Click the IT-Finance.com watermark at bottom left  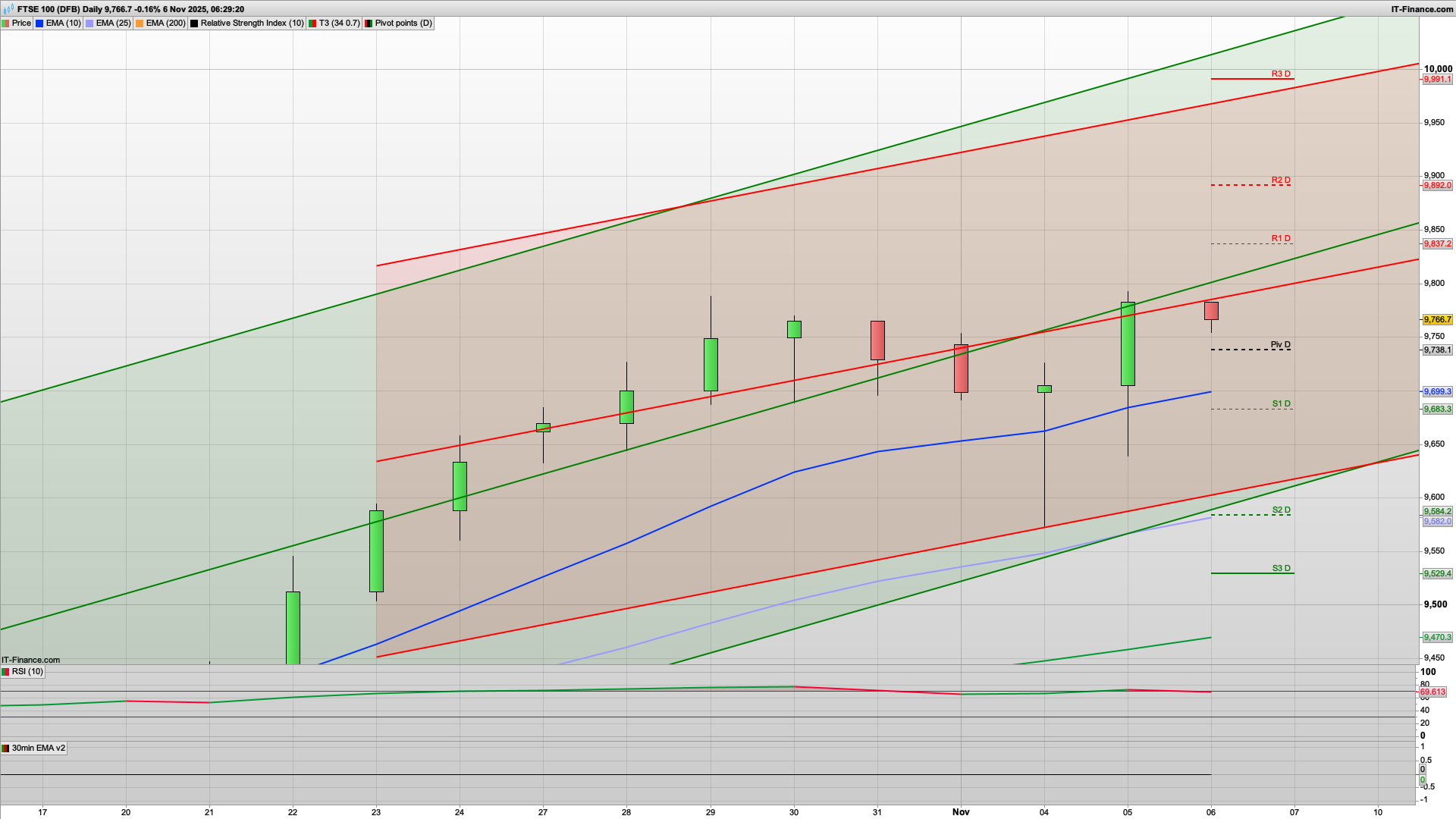pyautogui.click(x=29, y=660)
